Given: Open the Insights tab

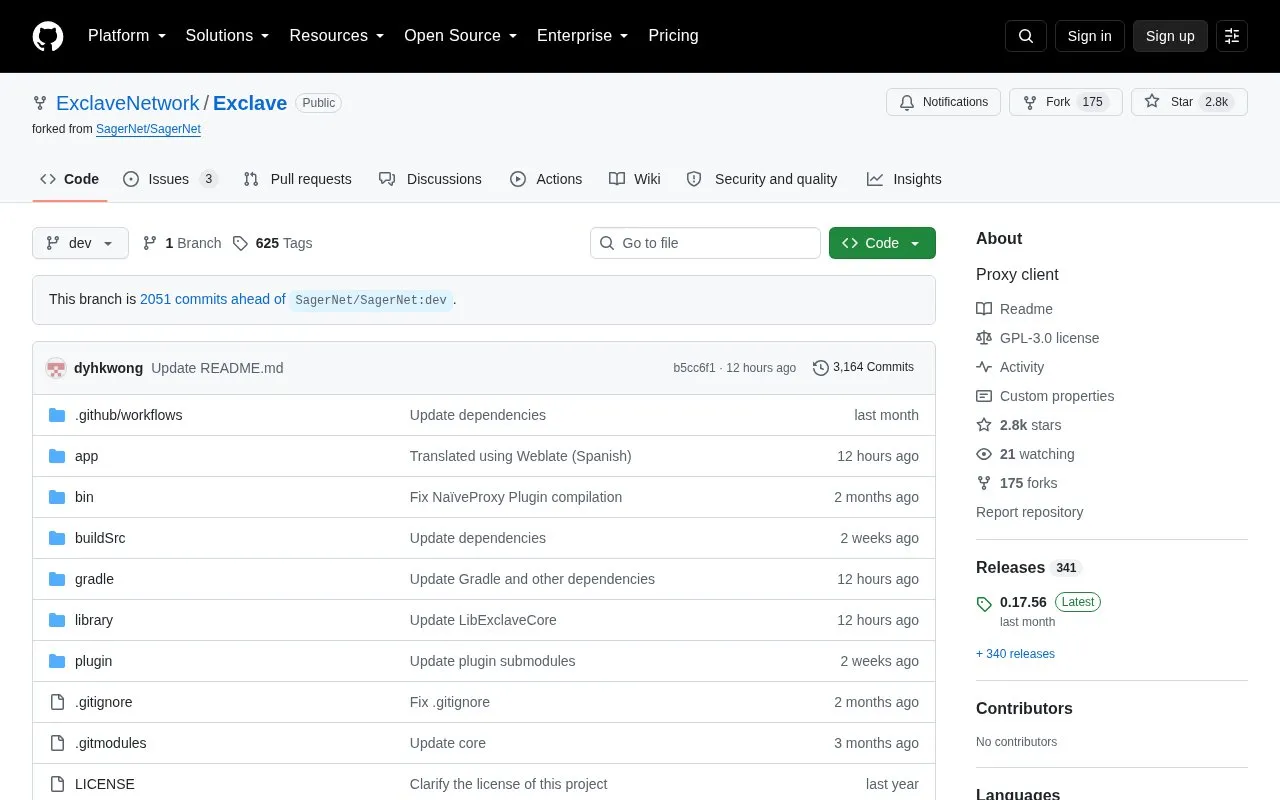Looking at the screenshot, I should pos(904,179).
